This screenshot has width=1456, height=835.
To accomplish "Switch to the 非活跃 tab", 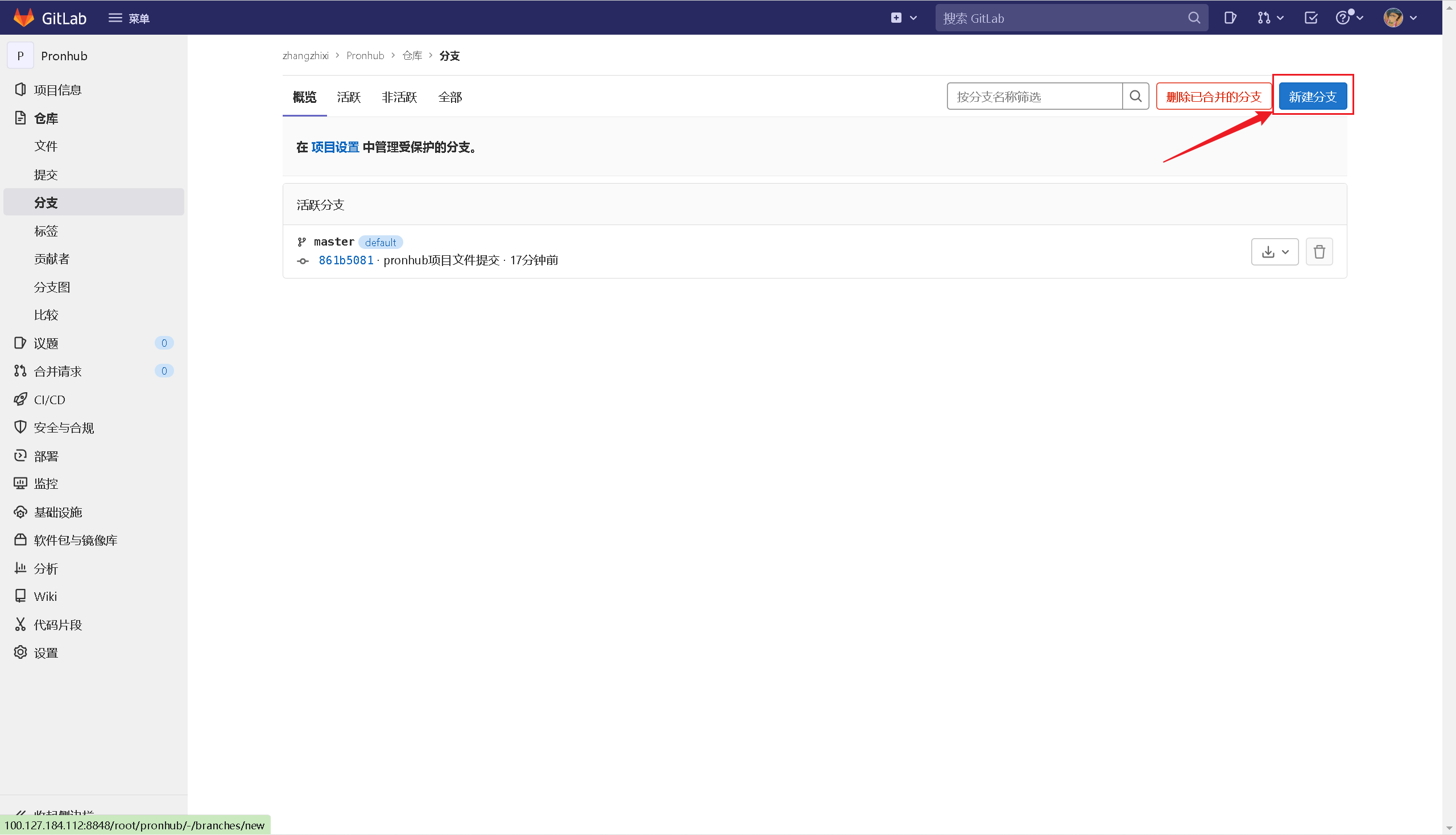I will [399, 97].
